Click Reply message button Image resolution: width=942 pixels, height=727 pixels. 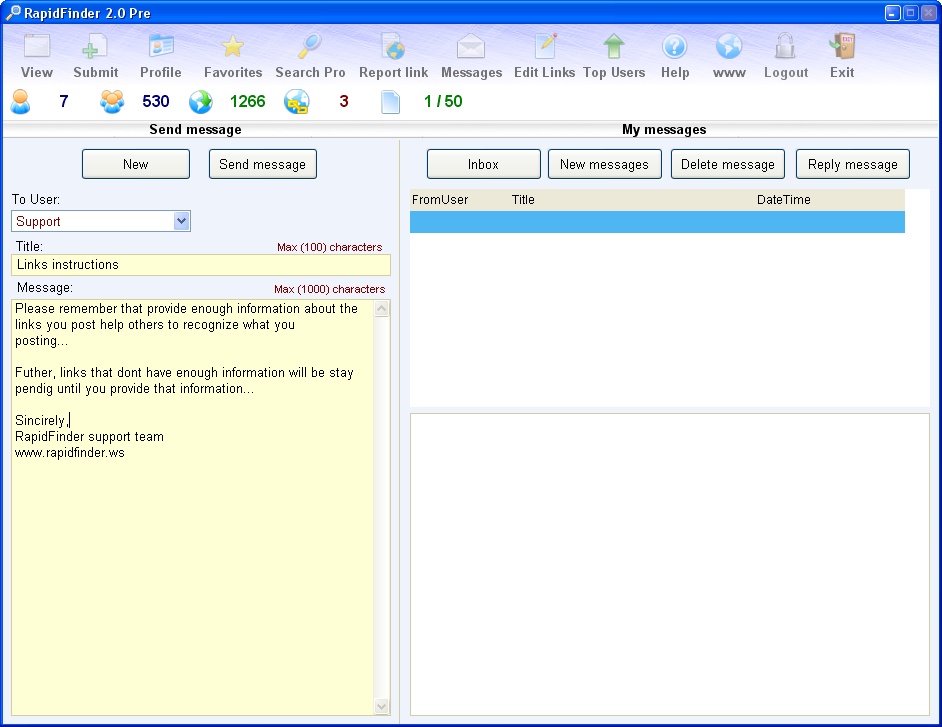[852, 164]
